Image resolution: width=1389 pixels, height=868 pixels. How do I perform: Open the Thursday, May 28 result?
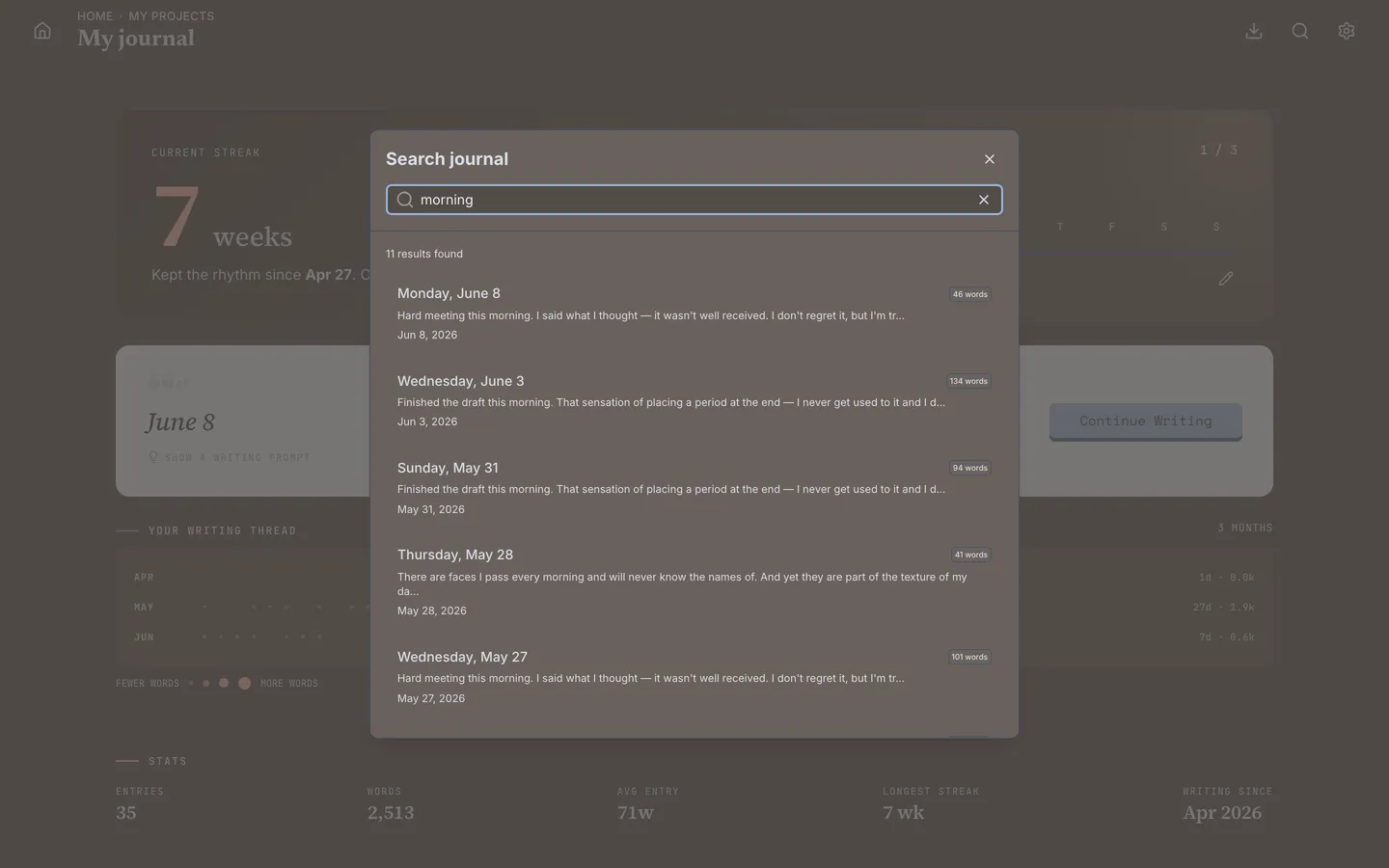tap(694, 582)
